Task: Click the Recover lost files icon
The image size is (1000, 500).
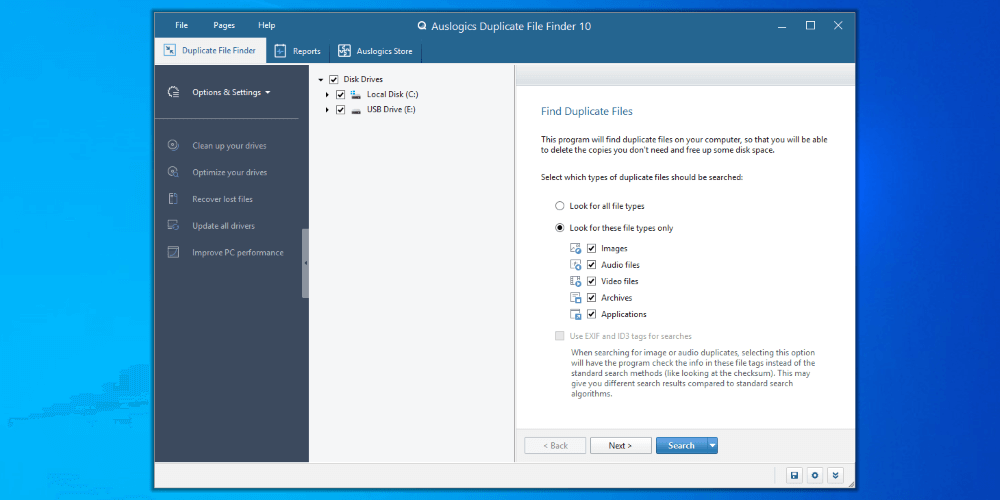Action: coord(173,199)
